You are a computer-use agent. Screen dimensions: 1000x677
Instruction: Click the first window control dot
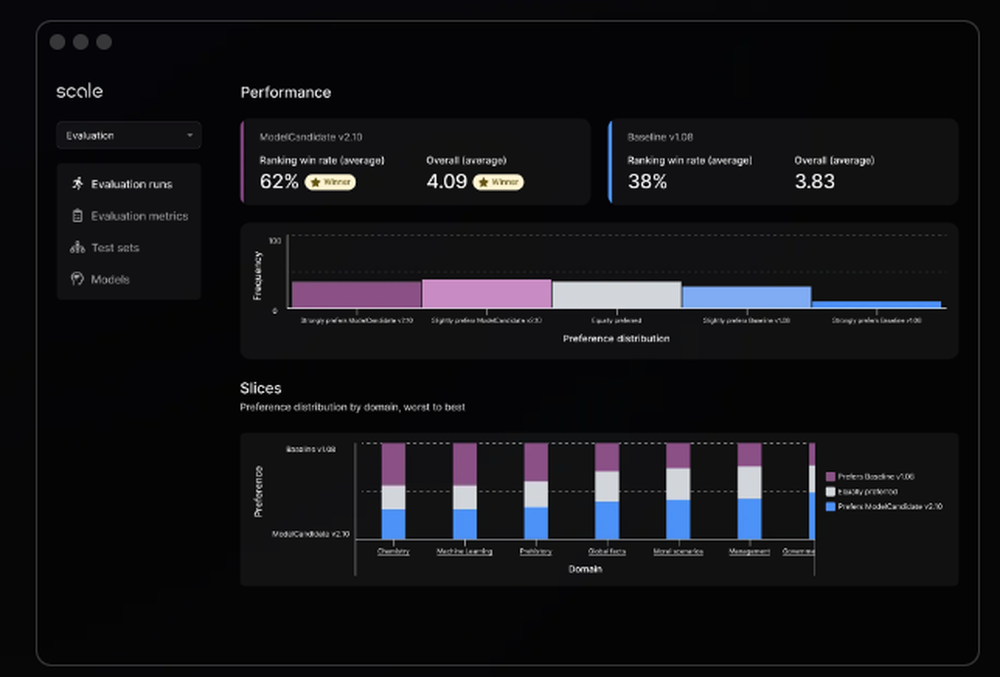57,42
